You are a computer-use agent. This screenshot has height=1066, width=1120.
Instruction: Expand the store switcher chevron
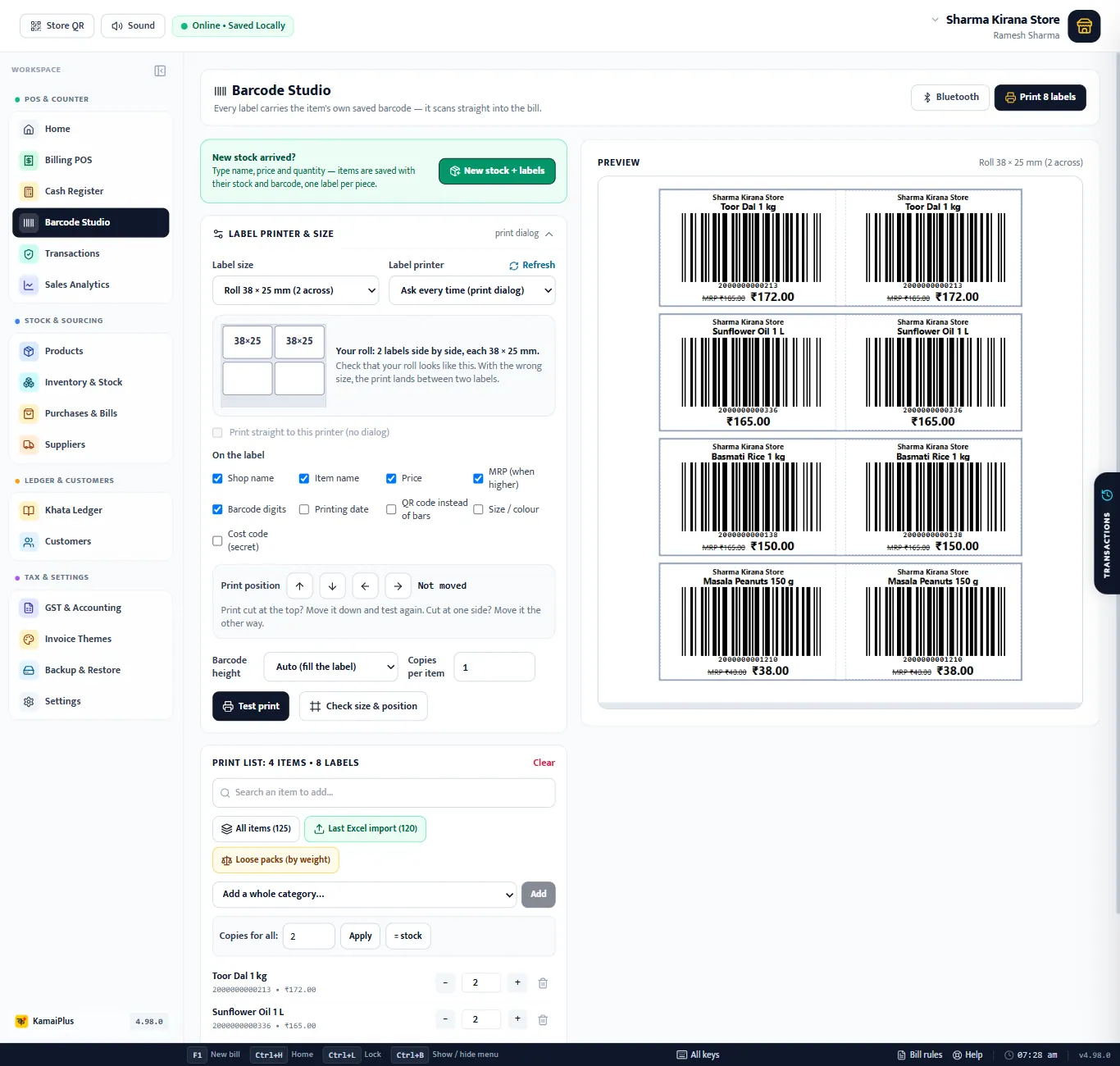tap(935, 20)
